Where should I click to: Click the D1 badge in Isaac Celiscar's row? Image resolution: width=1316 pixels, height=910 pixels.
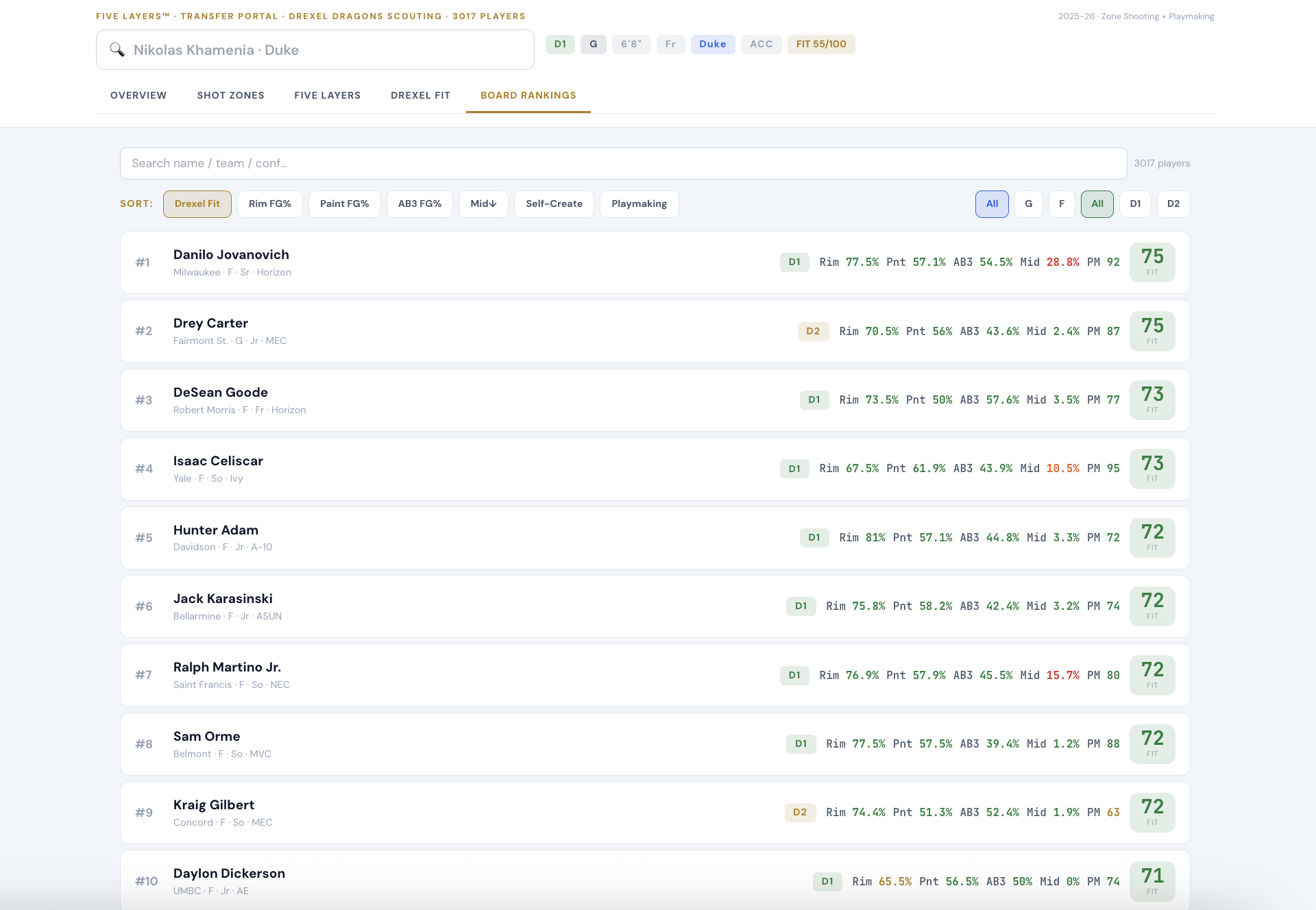[794, 469]
